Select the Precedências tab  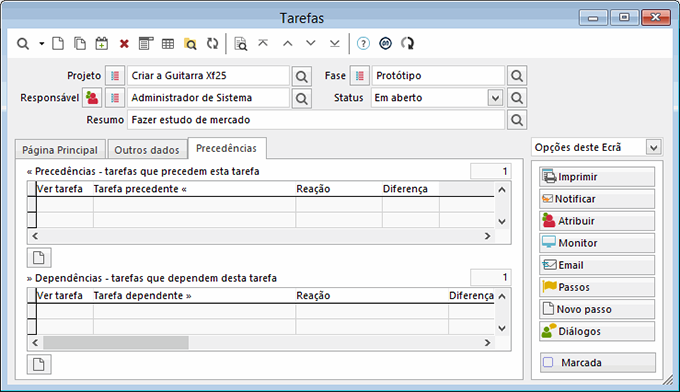(226, 148)
